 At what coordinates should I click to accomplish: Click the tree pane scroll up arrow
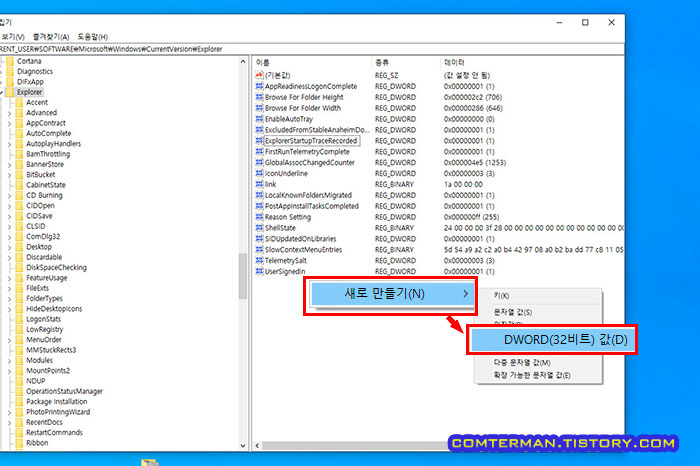tap(243, 62)
